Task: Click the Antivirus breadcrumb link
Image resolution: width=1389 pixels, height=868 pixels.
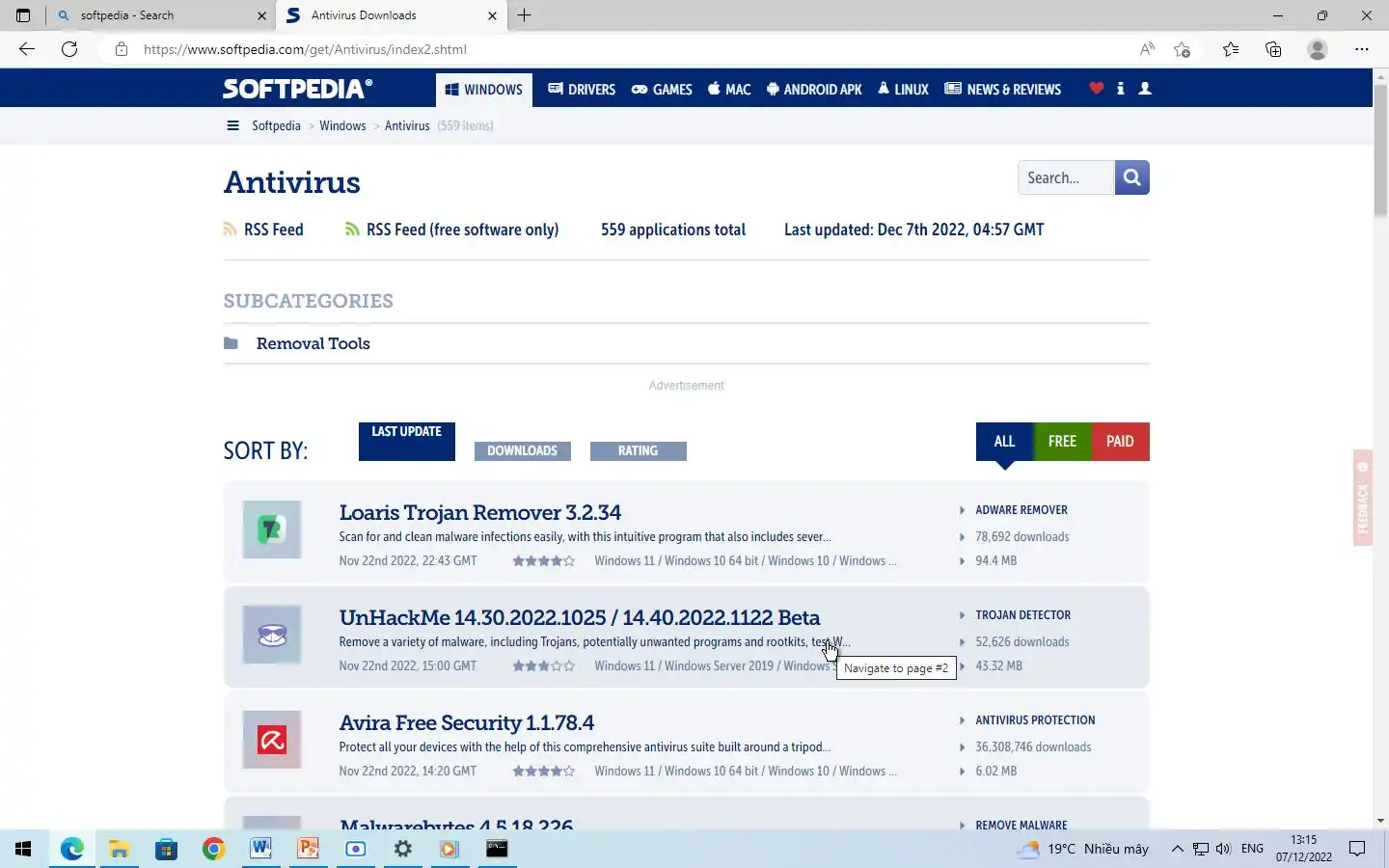Action: [407, 125]
